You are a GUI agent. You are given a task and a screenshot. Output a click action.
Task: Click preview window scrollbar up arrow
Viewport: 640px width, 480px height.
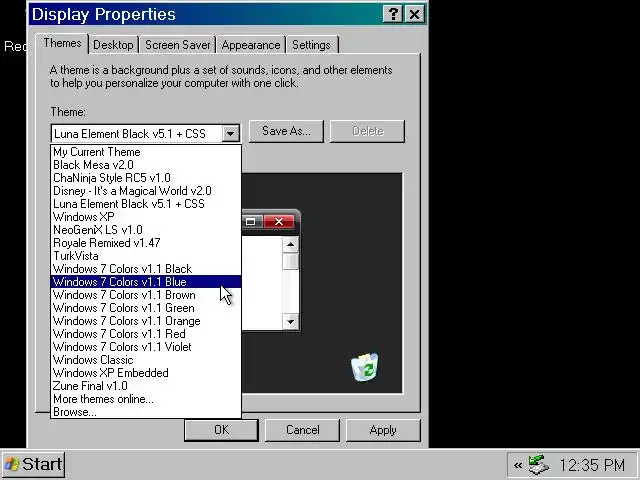pyautogui.click(x=291, y=244)
